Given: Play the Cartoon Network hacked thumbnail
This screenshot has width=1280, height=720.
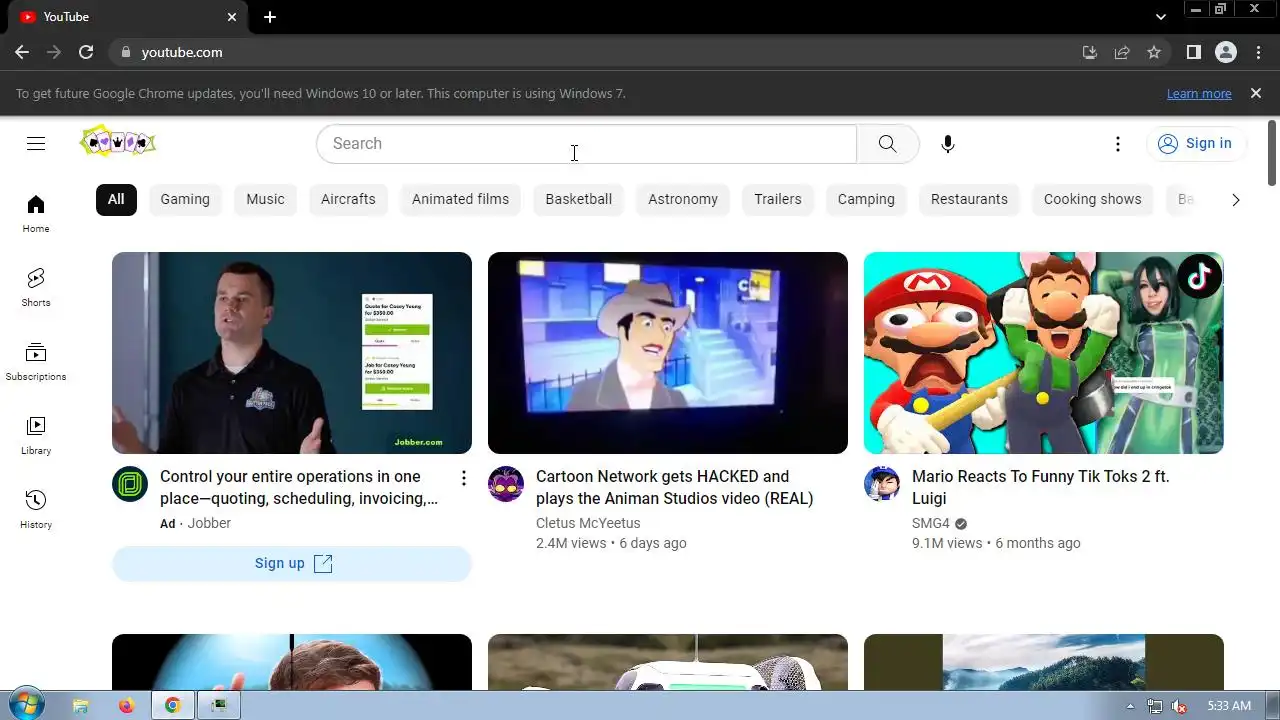Looking at the screenshot, I should pos(668,353).
